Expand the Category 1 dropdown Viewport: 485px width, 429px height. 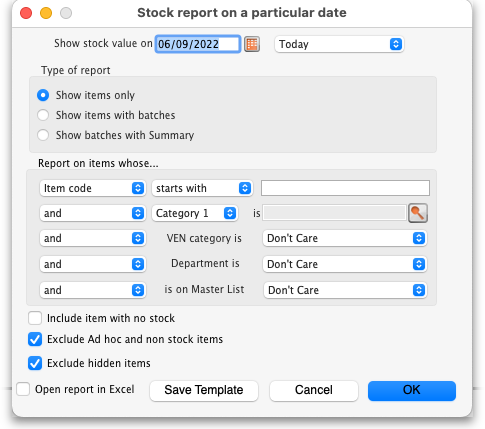195,213
